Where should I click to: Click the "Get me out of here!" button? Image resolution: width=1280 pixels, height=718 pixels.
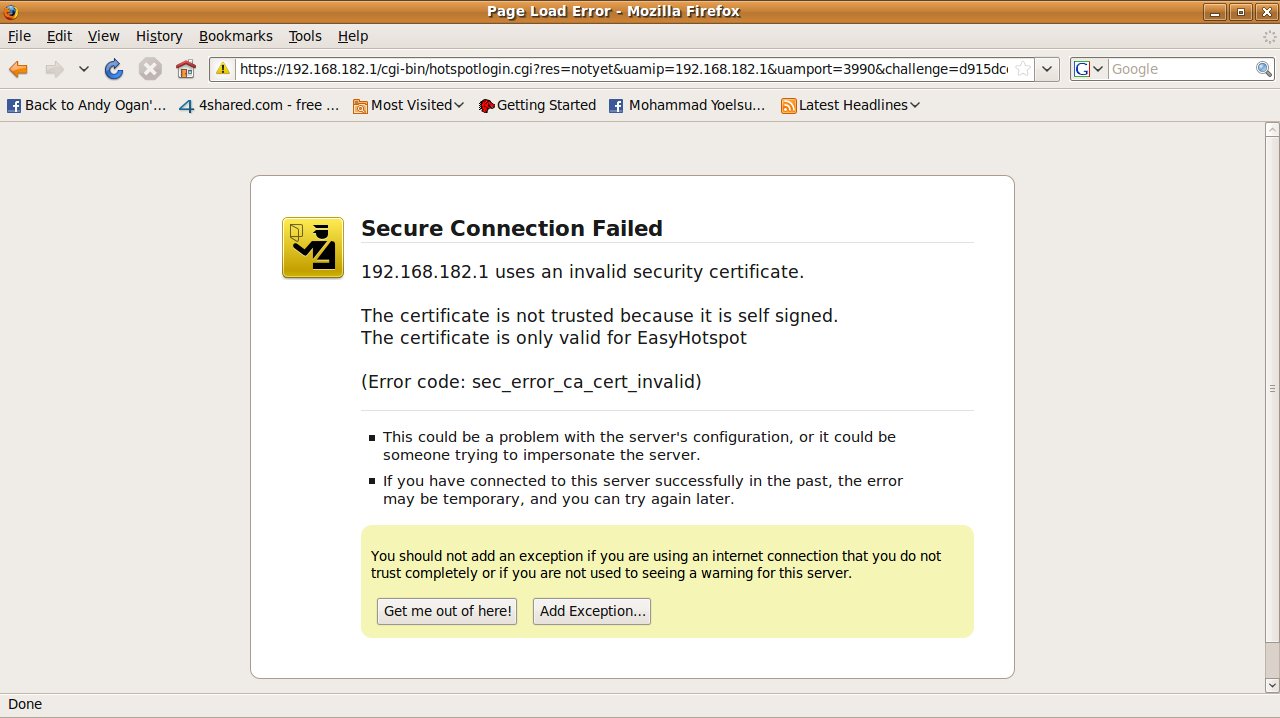coord(447,611)
